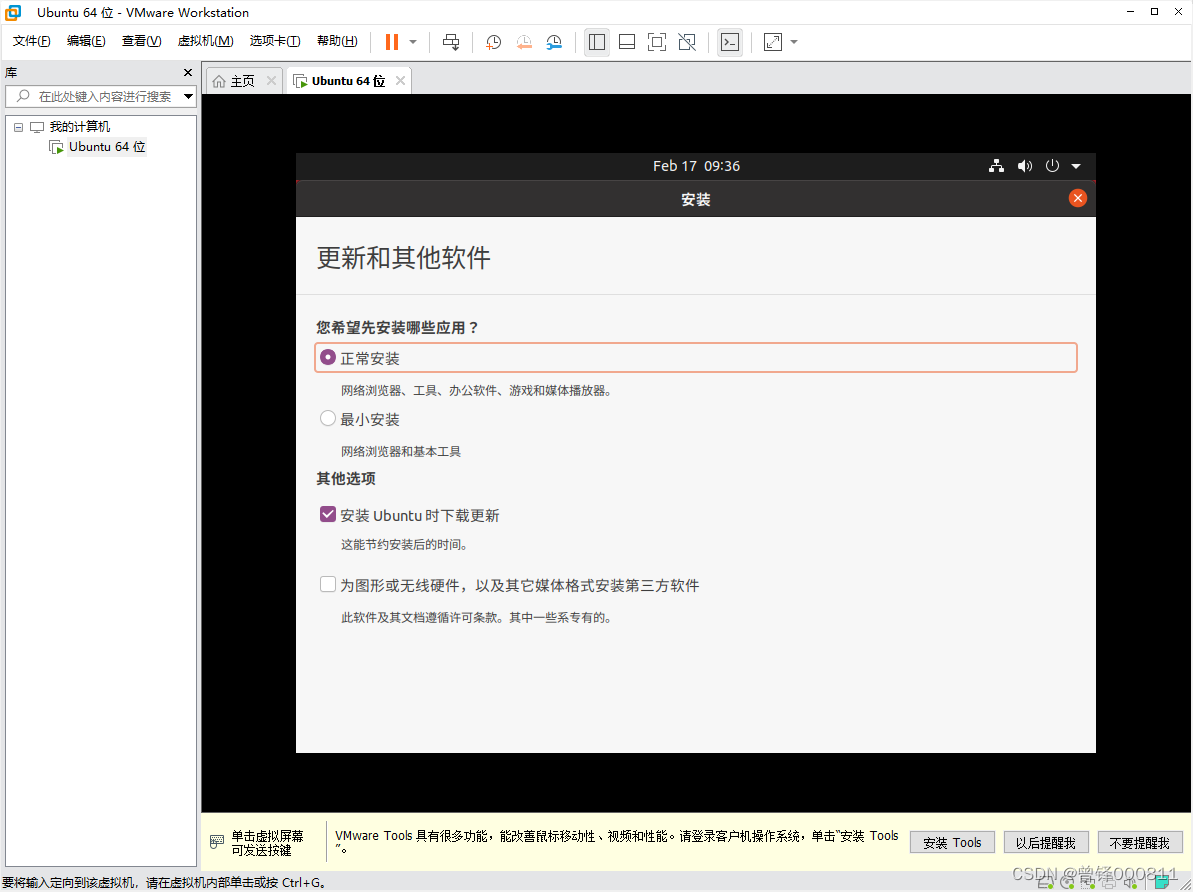
Task: Open the 帮助(H) menu
Action: pos(337,41)
